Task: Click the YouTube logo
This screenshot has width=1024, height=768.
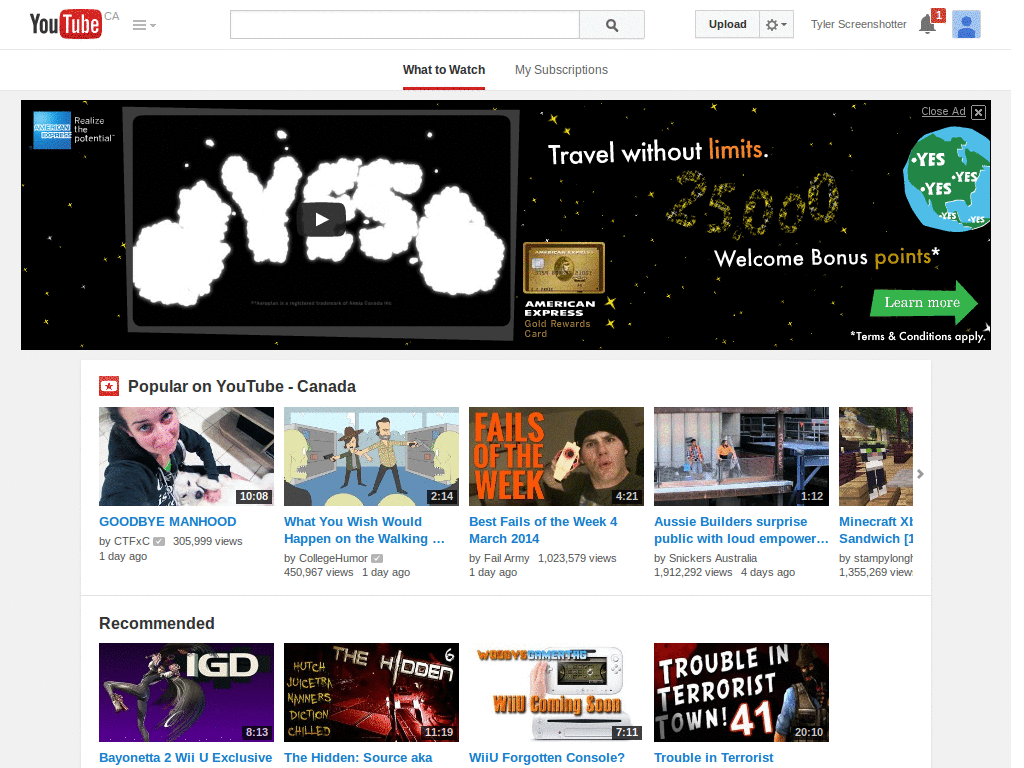Action: coord(66,24)
